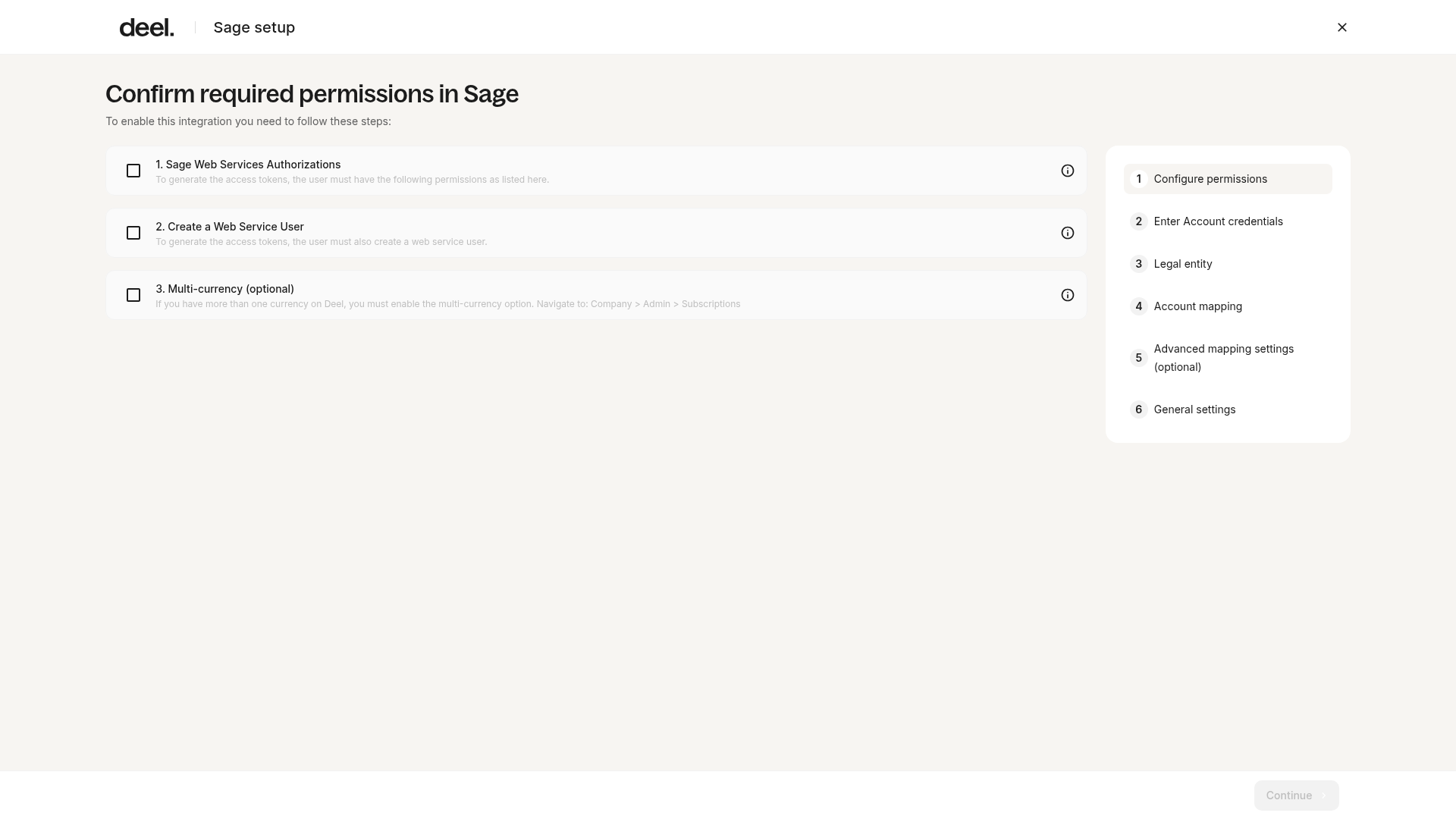The image size is (1456, 819).
Task: Select Configure permissions step
Action: click(x=1228, y=179)
